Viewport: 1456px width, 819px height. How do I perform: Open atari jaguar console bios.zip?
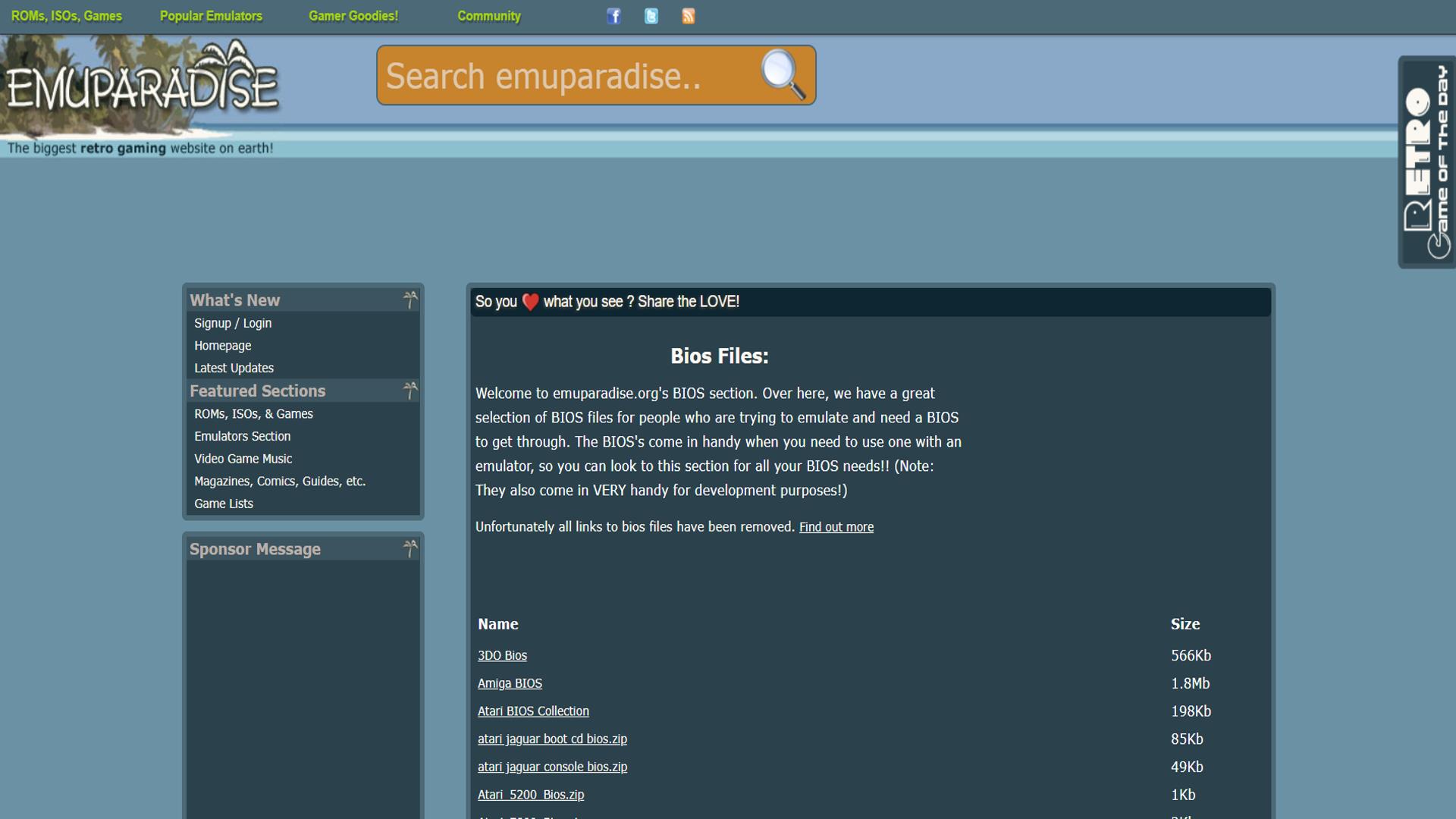pyautogui.click(x=552, y=767)
